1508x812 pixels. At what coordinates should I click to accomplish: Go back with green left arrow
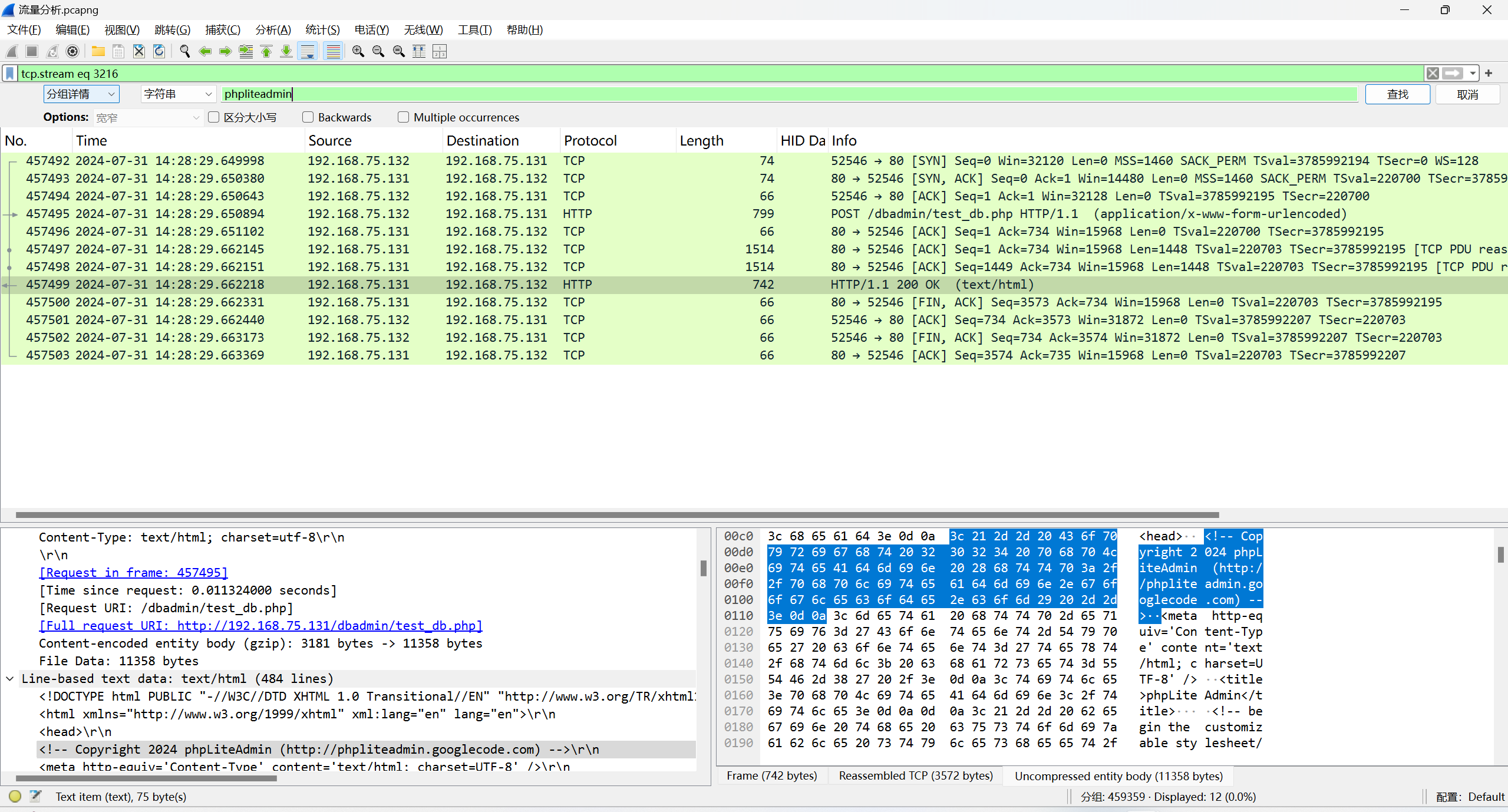coord(205,51)
